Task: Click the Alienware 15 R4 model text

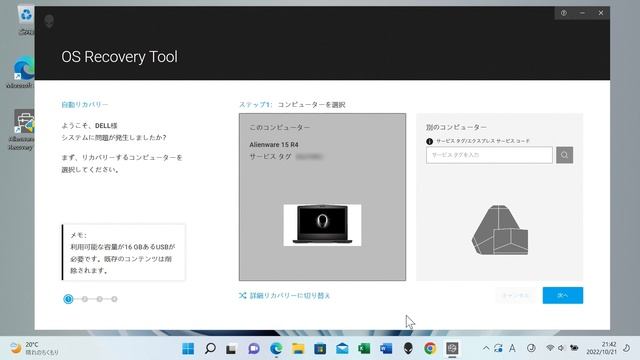Action: (x=274, y=144)
